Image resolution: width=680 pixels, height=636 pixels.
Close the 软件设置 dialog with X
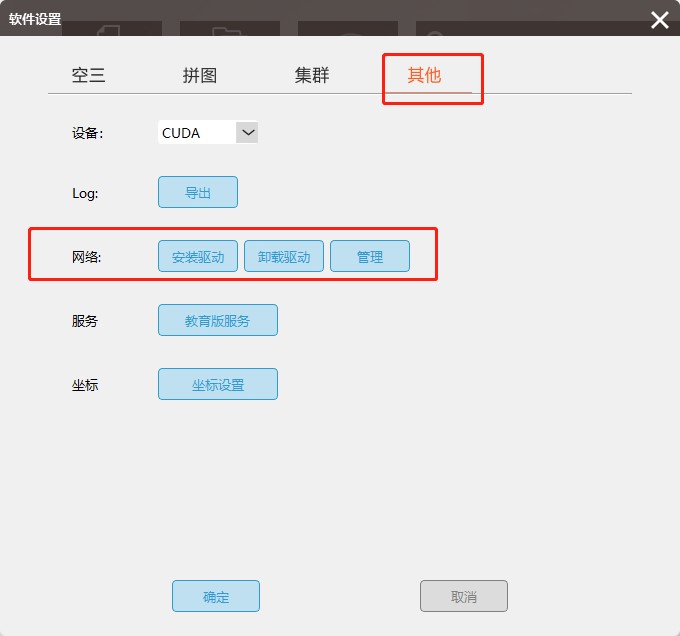point(659,20)
